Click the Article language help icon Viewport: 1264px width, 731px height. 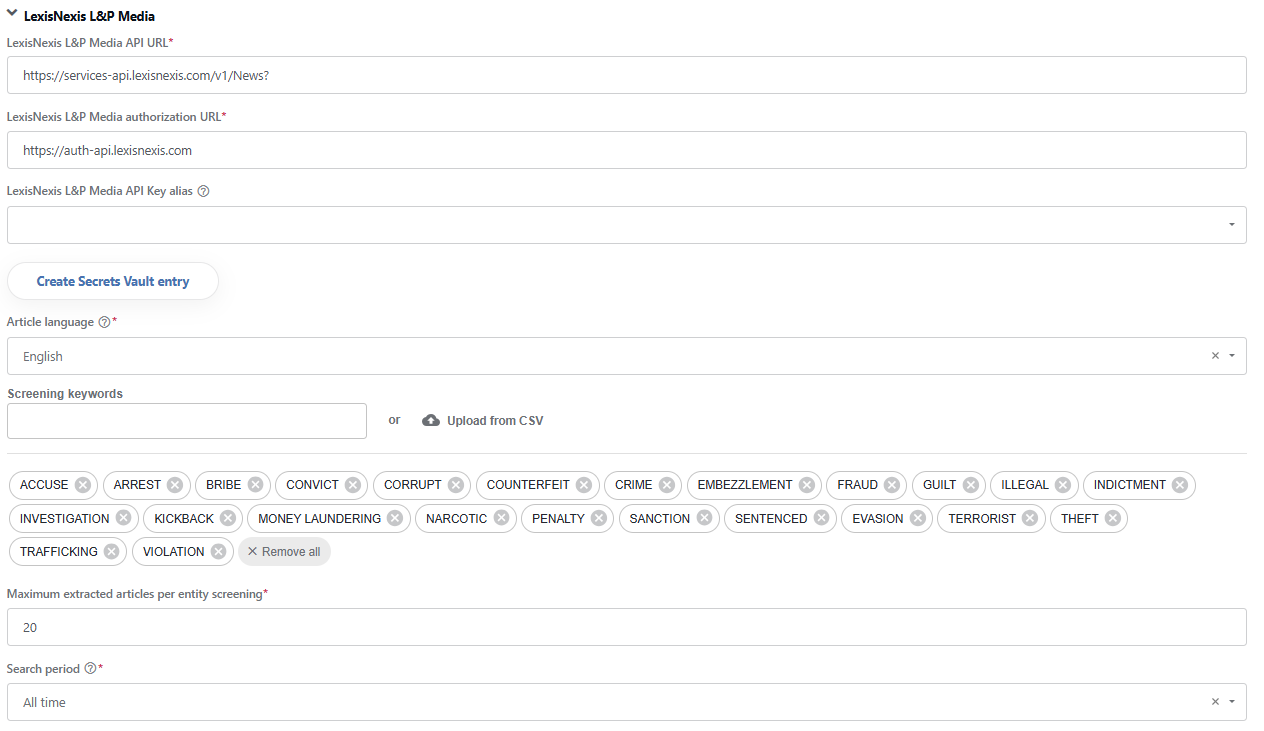(x=104, y=322)
